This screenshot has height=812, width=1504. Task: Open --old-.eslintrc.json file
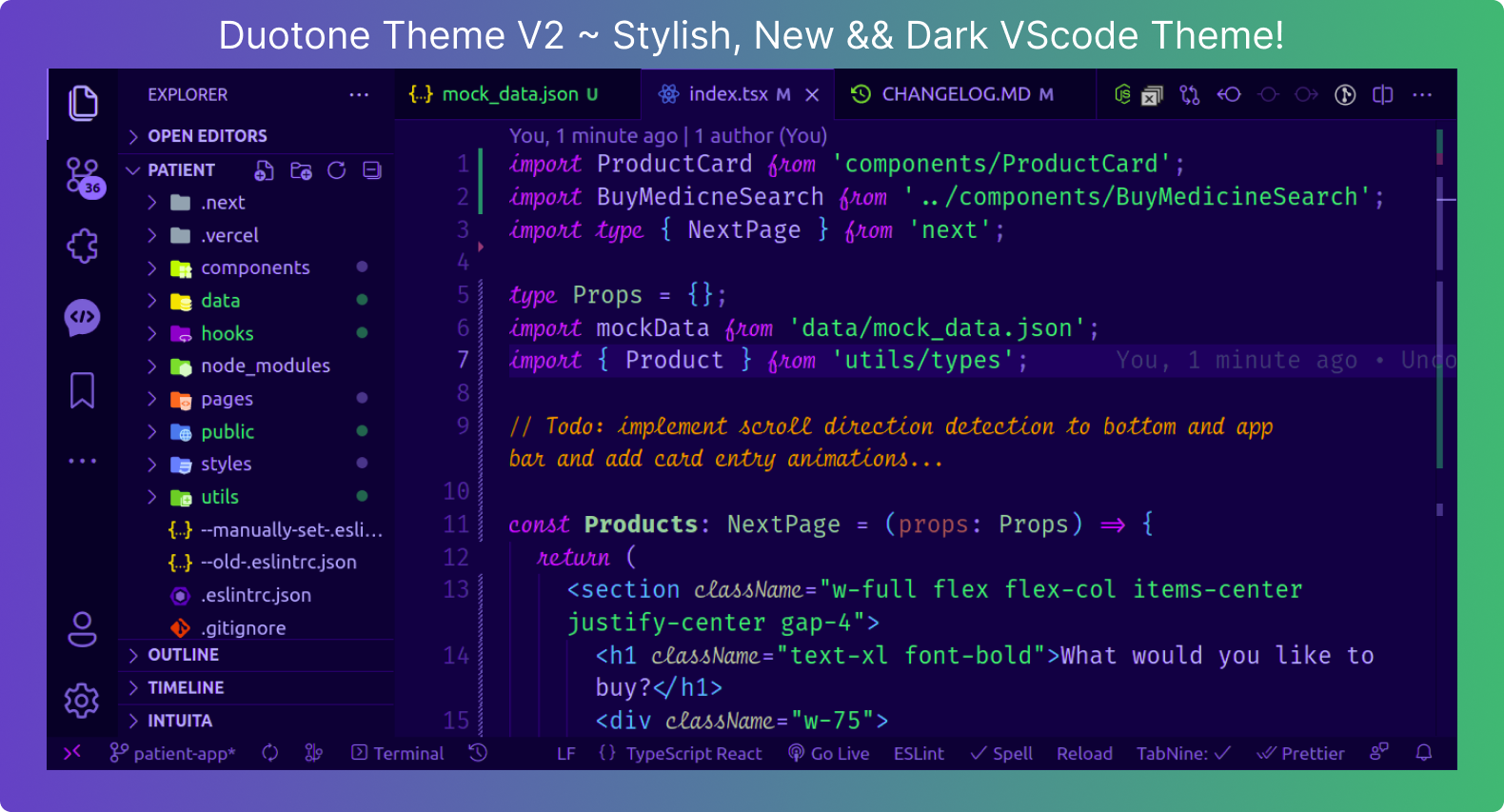click(x=257, y=562)
